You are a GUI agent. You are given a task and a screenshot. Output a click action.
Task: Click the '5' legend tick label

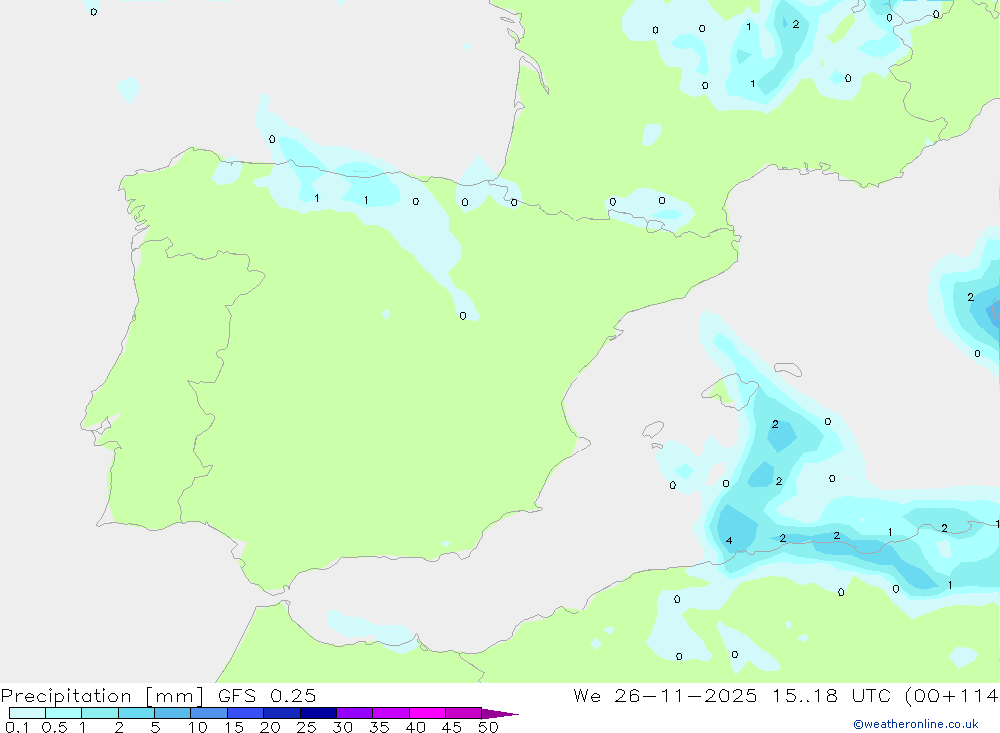[x=155, y=727]
